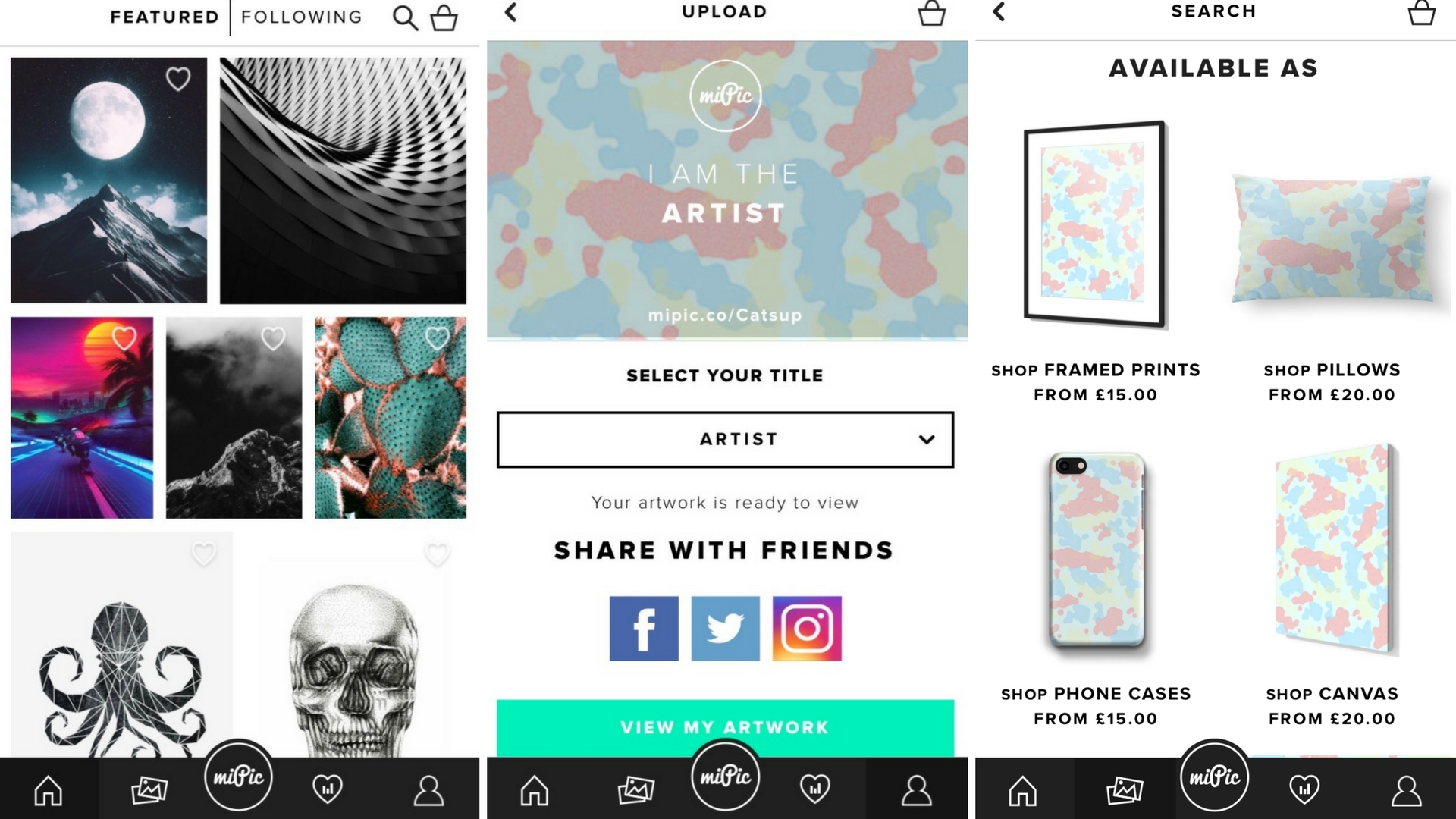Like the neon sunset artwork
Image resolution: width=1456 pixels, height=819 pixels.
click(x=124, y=338)
